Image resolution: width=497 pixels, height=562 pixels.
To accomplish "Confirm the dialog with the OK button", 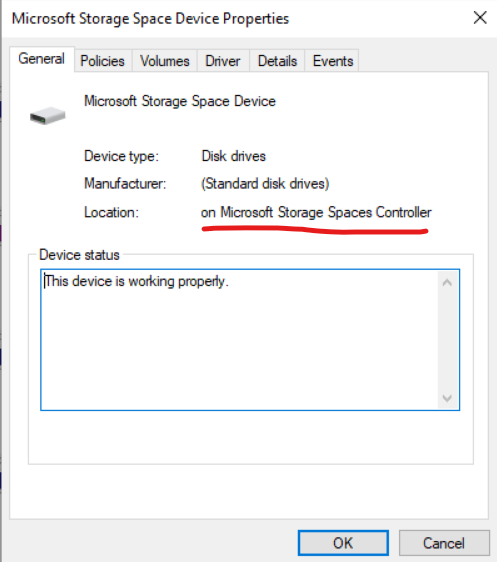I will (343, 543).
